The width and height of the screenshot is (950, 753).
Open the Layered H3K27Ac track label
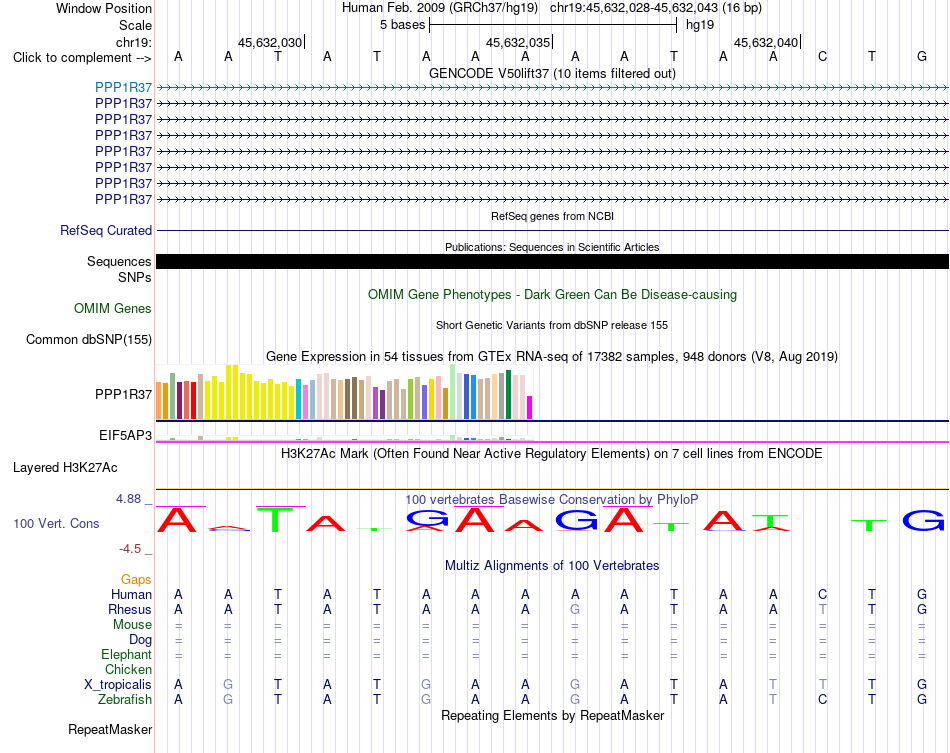coord(65,468)
